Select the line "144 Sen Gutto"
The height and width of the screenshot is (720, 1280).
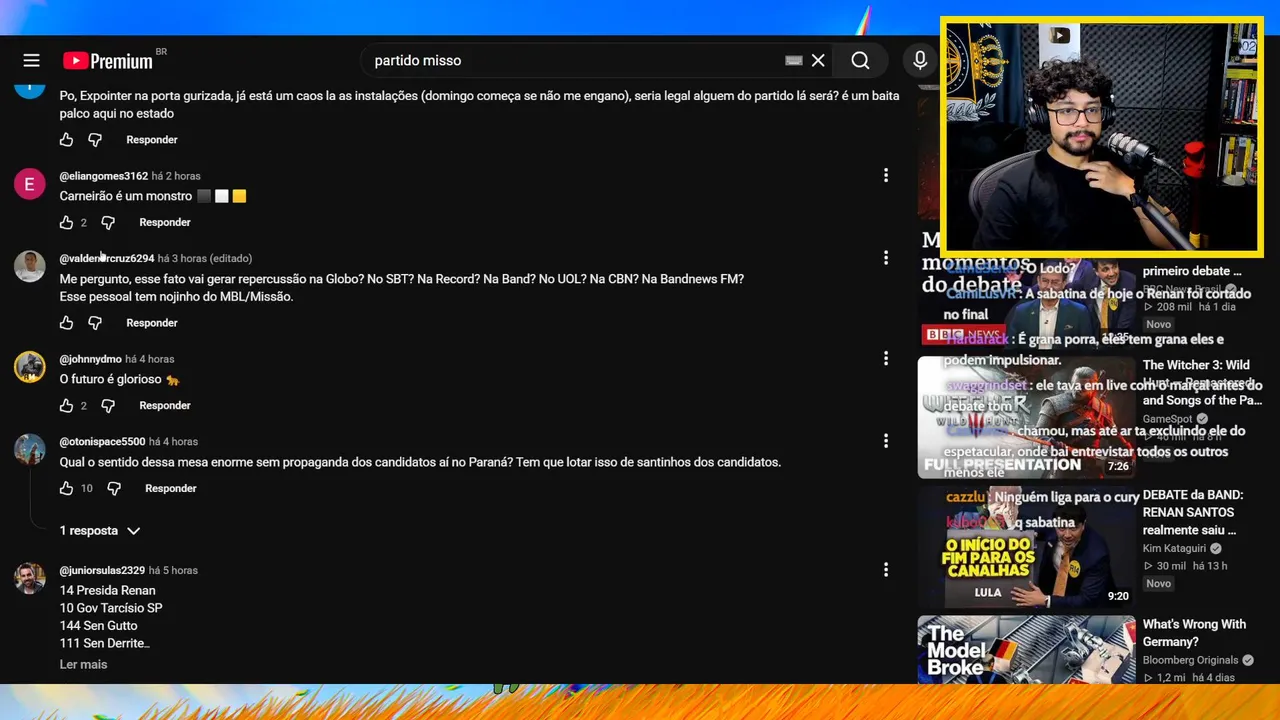(x=99, y=627)
